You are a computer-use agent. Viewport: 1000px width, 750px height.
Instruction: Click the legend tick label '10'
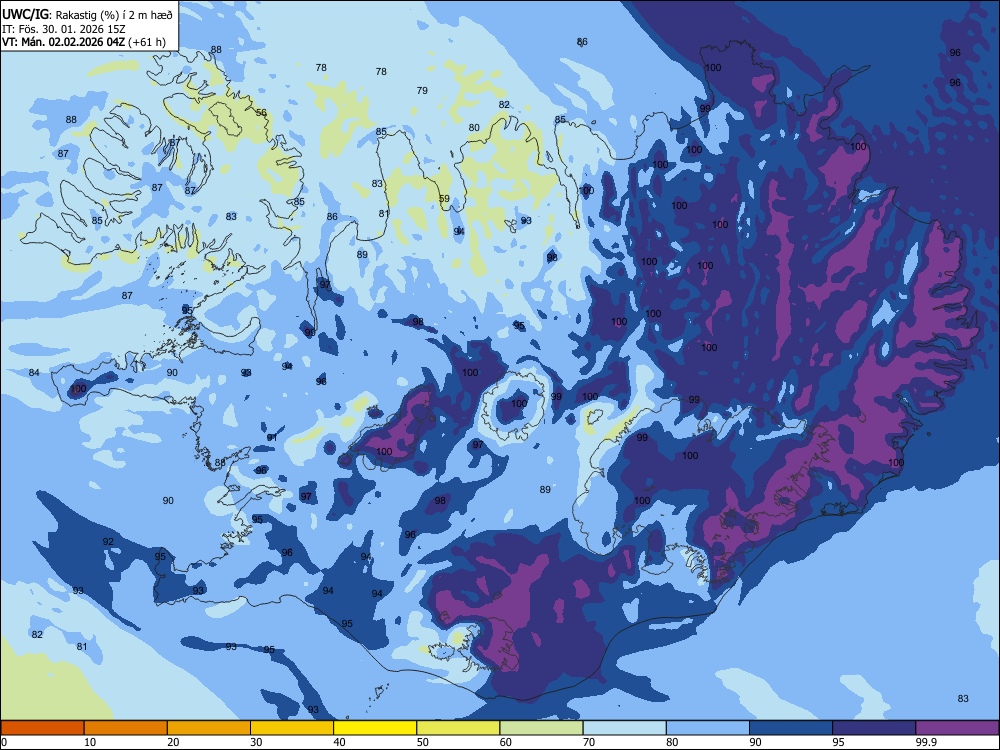coord(90,742)
